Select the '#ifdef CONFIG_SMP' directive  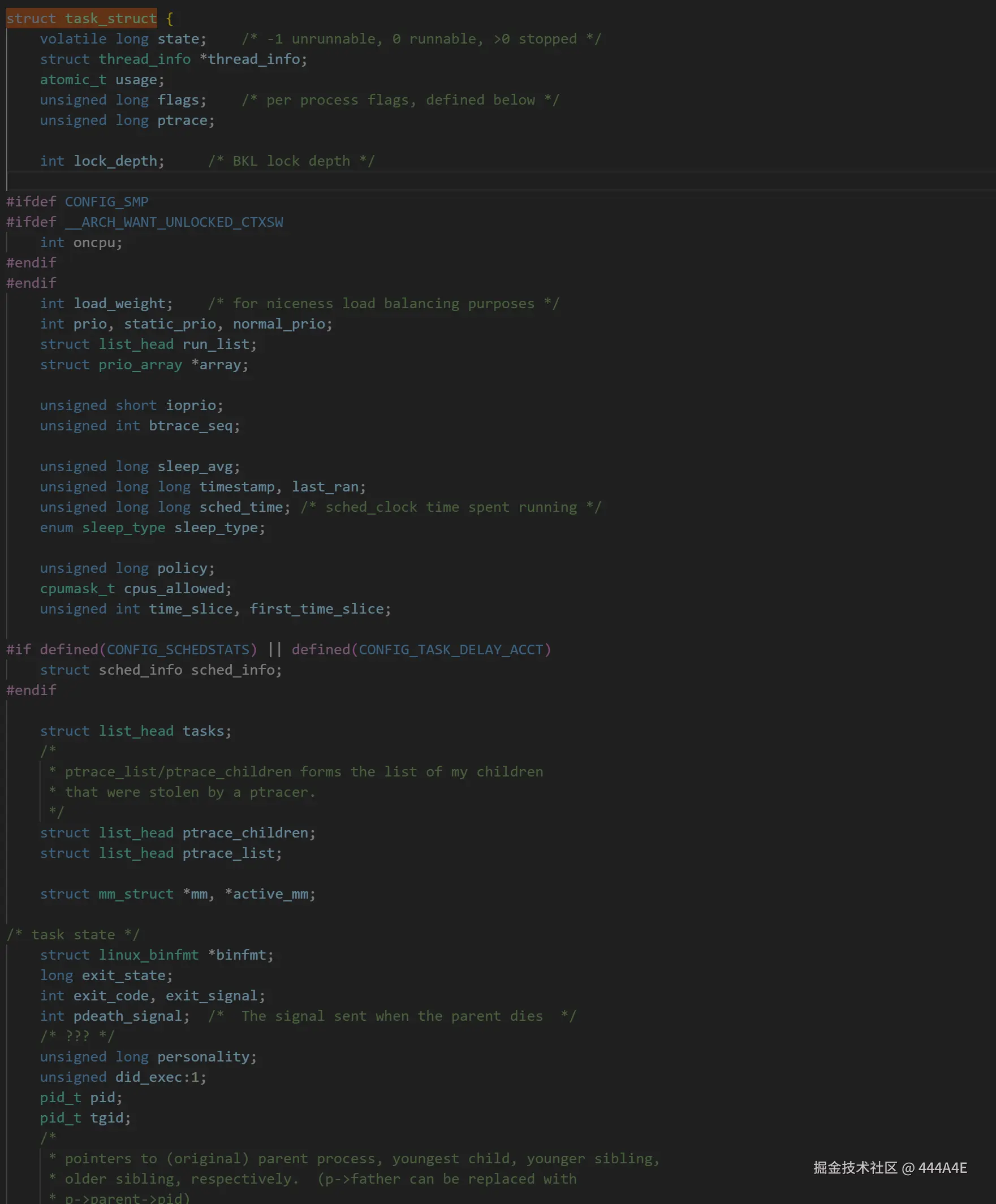click(77, 202)
